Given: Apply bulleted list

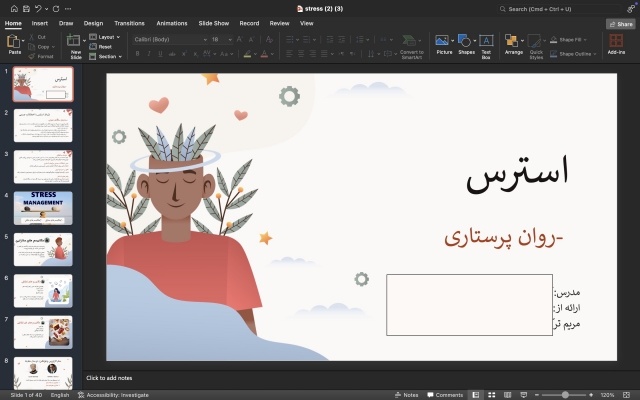Looking at the screenshot, I should [x=289, y=39].
